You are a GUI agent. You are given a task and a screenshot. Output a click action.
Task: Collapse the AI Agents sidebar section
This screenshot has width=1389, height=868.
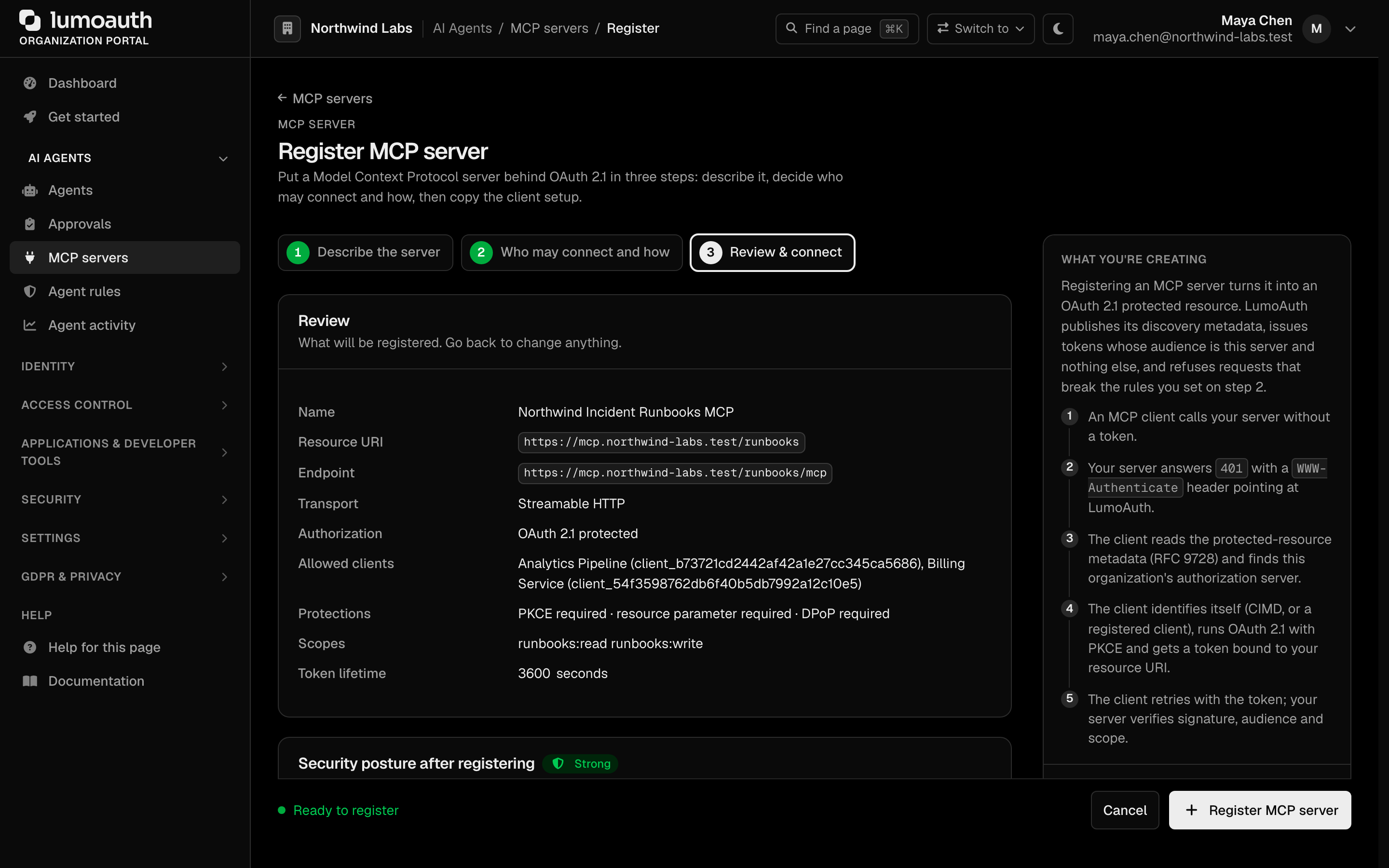[x=223, y=159]
